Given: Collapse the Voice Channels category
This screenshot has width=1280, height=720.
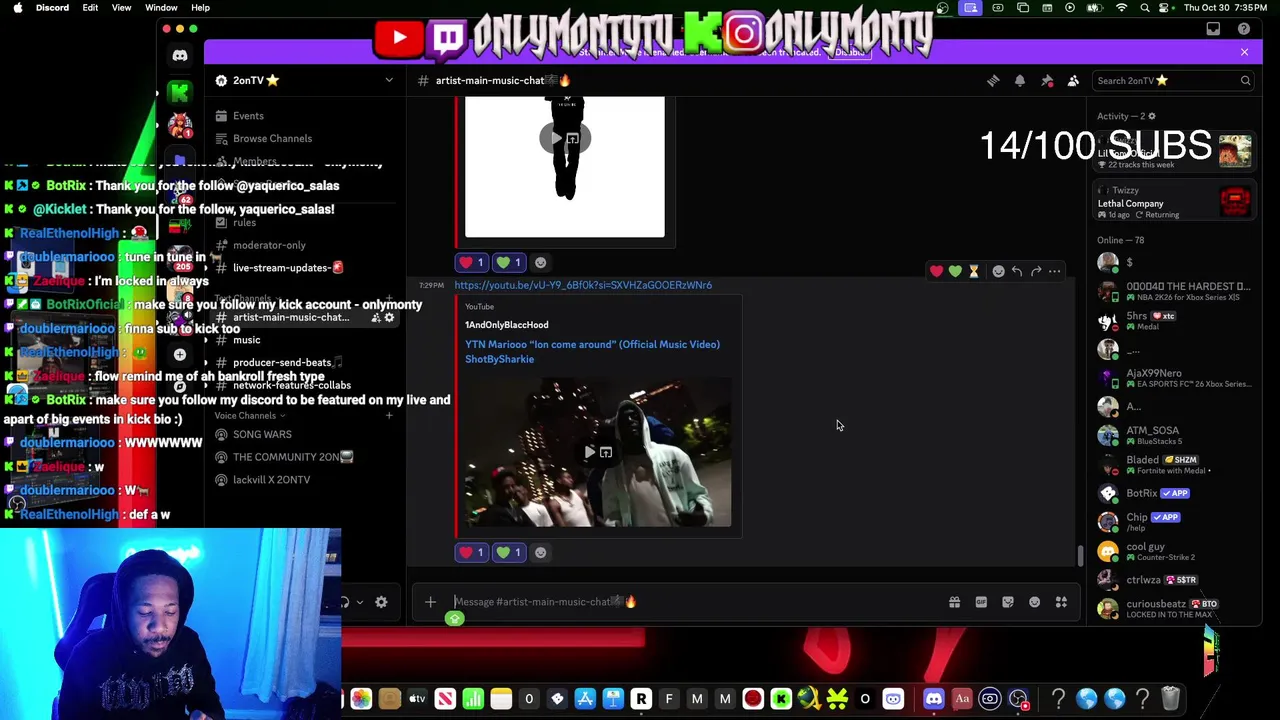Looking at the screenshot, I should [248, 416].
